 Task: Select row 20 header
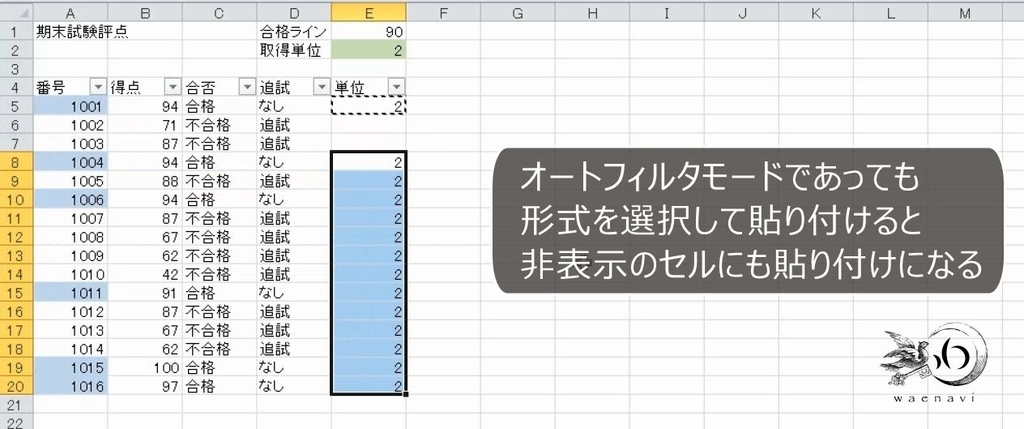click(16, 386)
